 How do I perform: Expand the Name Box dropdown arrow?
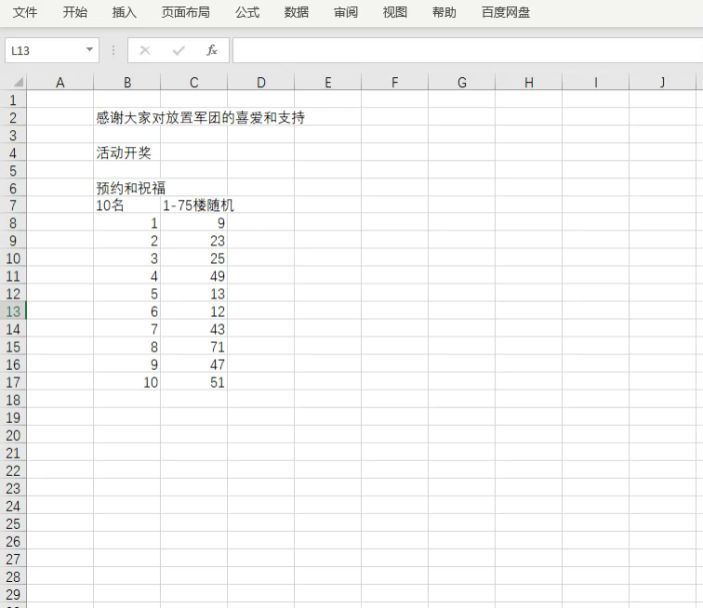click(x=90, y=50)
